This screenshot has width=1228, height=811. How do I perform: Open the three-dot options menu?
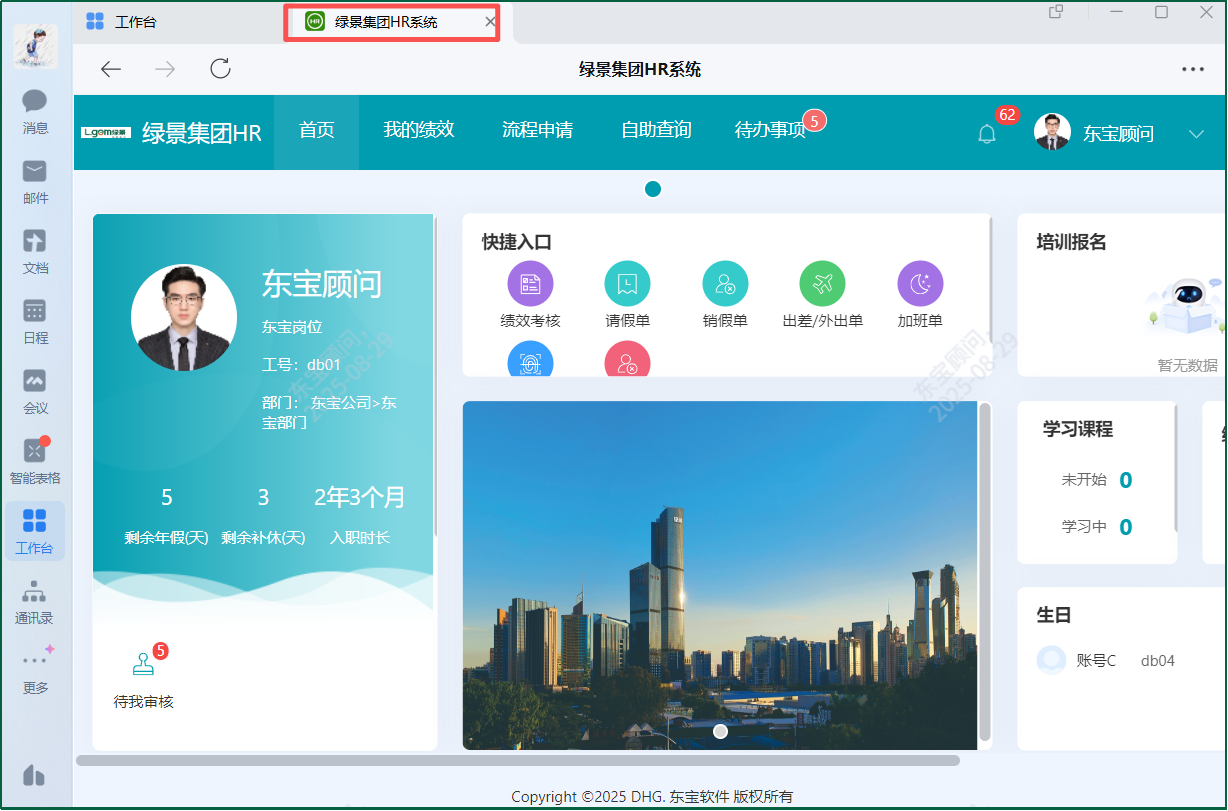pyautogui.click(x=1192, y=69)
